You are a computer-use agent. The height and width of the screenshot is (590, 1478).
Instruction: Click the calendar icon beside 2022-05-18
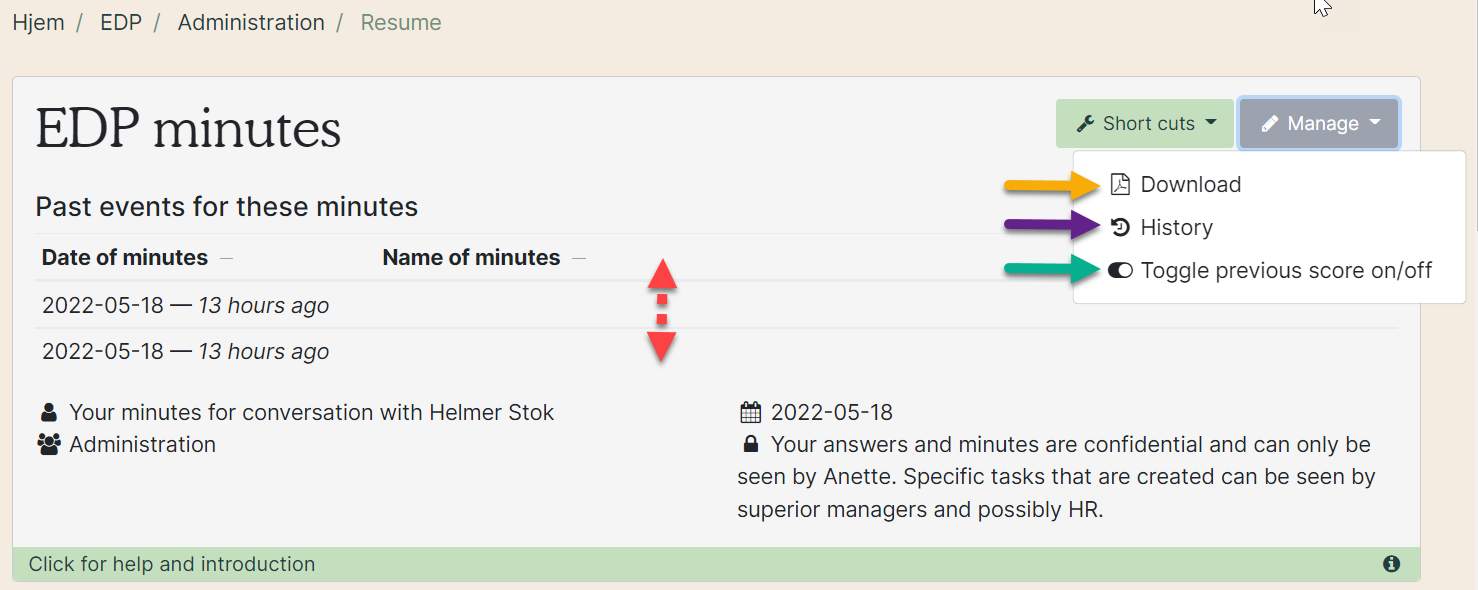point(750,412)
